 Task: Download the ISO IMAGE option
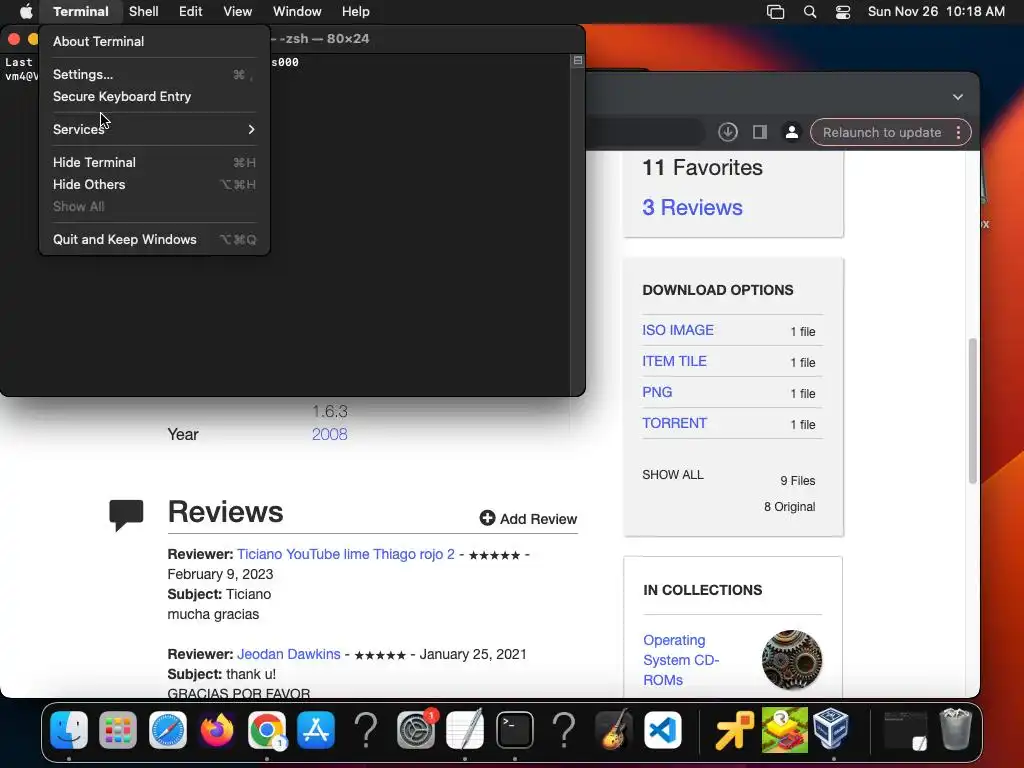[x=678, y=330]
